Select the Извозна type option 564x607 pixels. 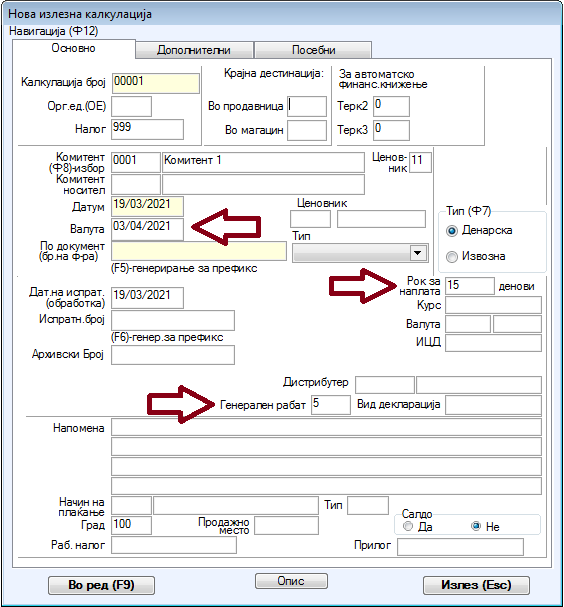click(451, 257)
